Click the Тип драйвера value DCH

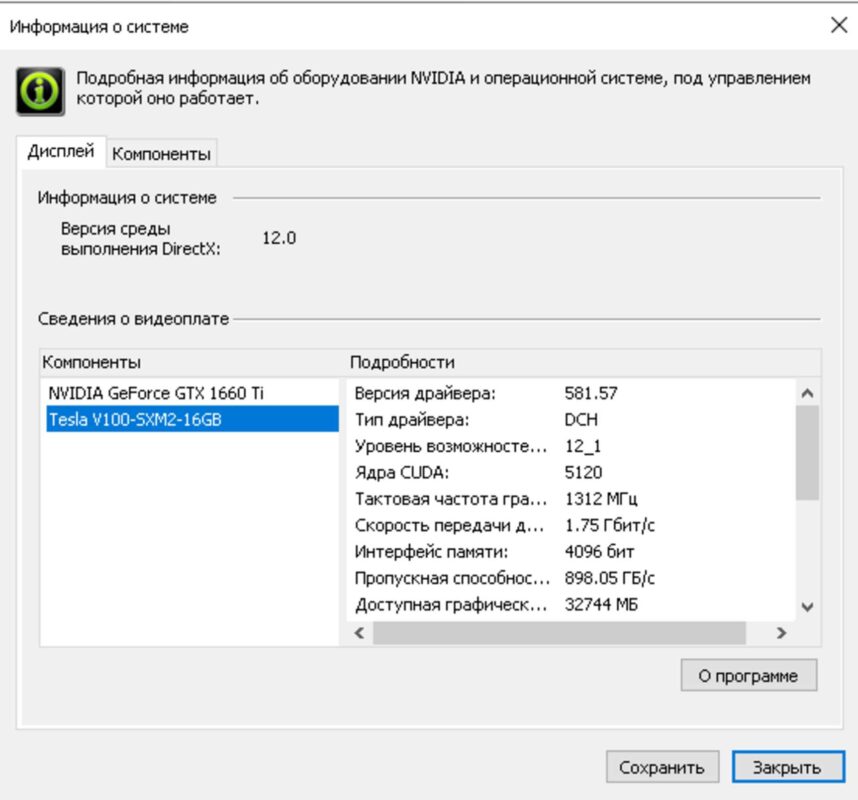click(x=581, y=420)
